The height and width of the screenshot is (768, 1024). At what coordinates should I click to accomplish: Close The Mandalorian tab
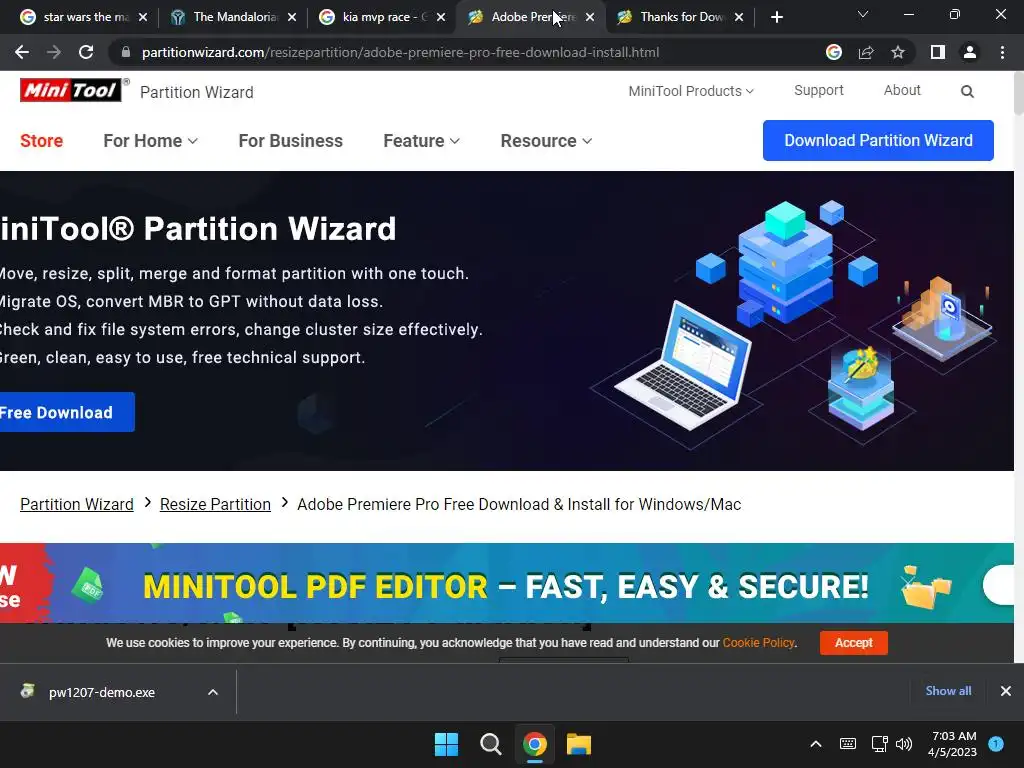[x=292, y=17]
